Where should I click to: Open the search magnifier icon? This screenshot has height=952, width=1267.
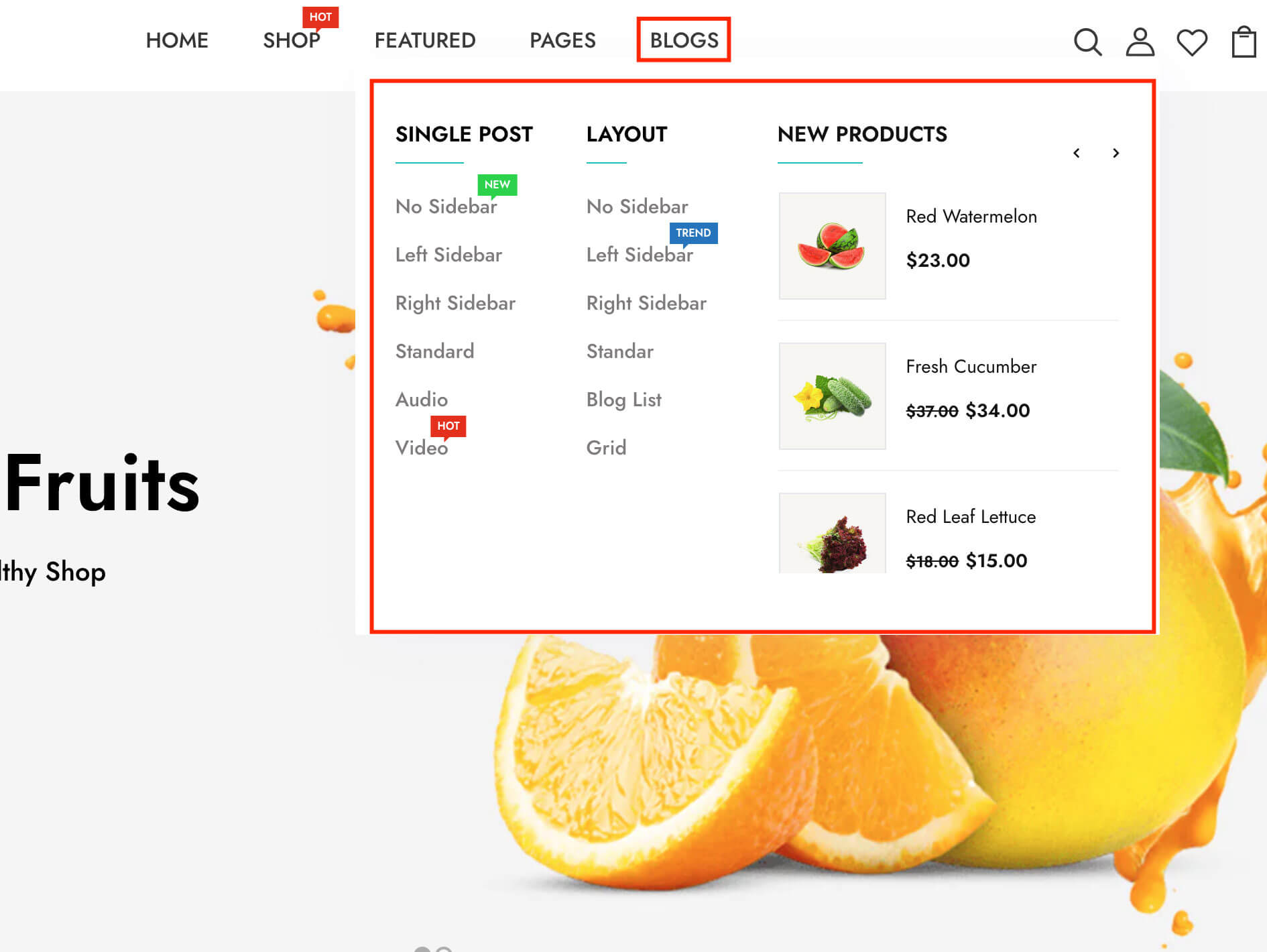[x=1087, y=42]
